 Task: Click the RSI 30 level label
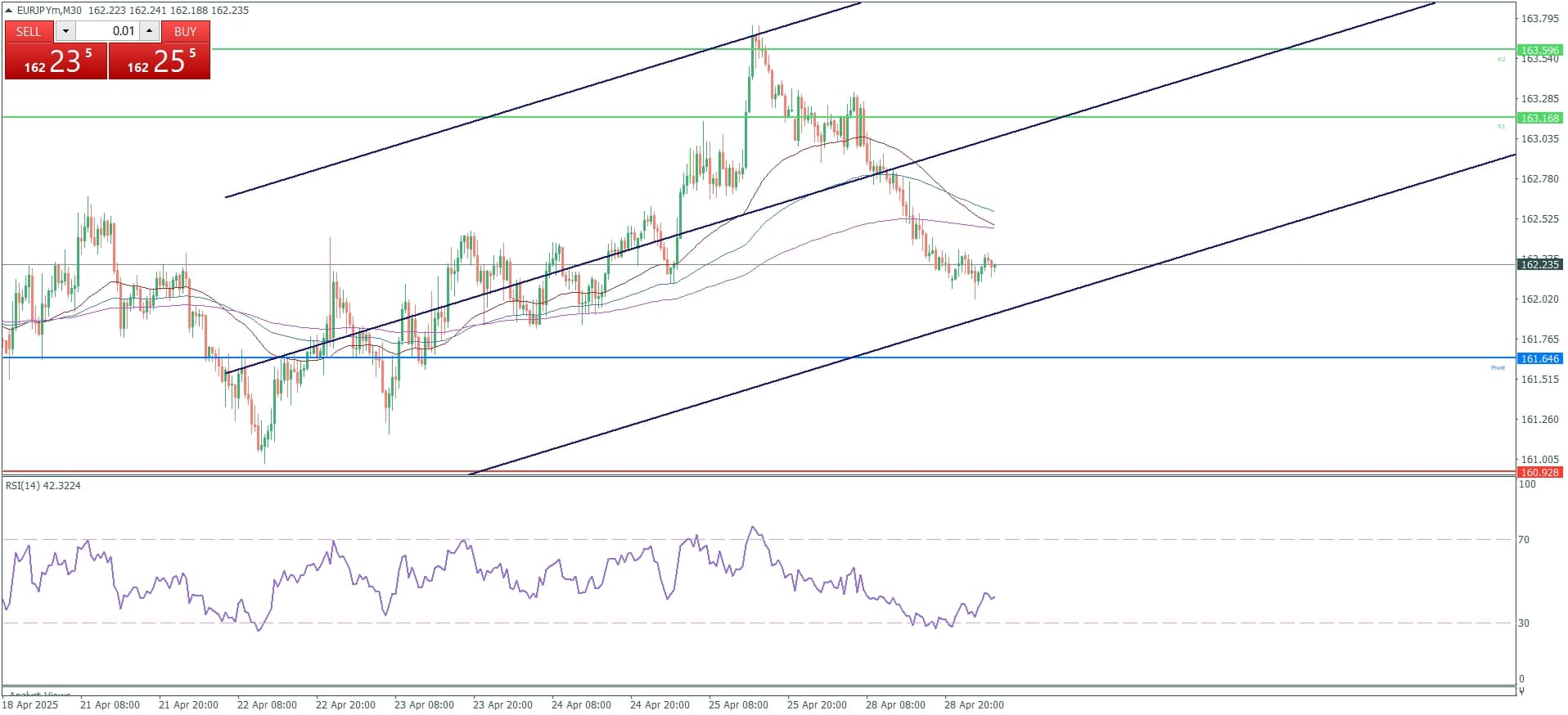tap(1523, 623)
